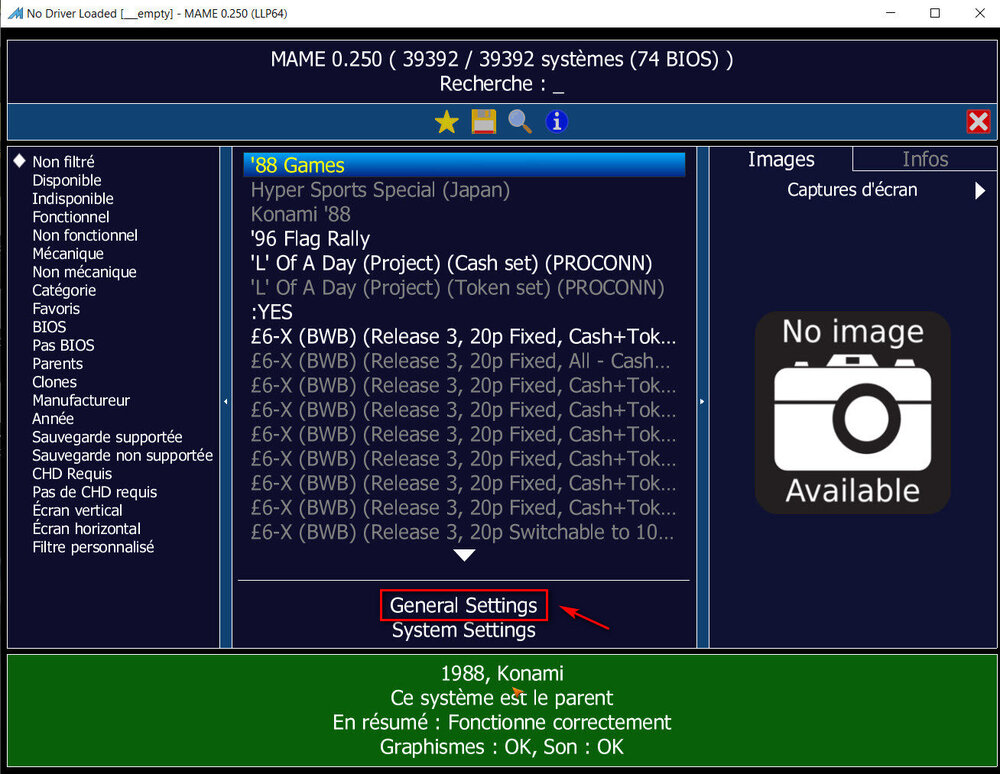This screenshot has height=774, width=1000.
Task: Open System Settings
Action: [463, 631]
